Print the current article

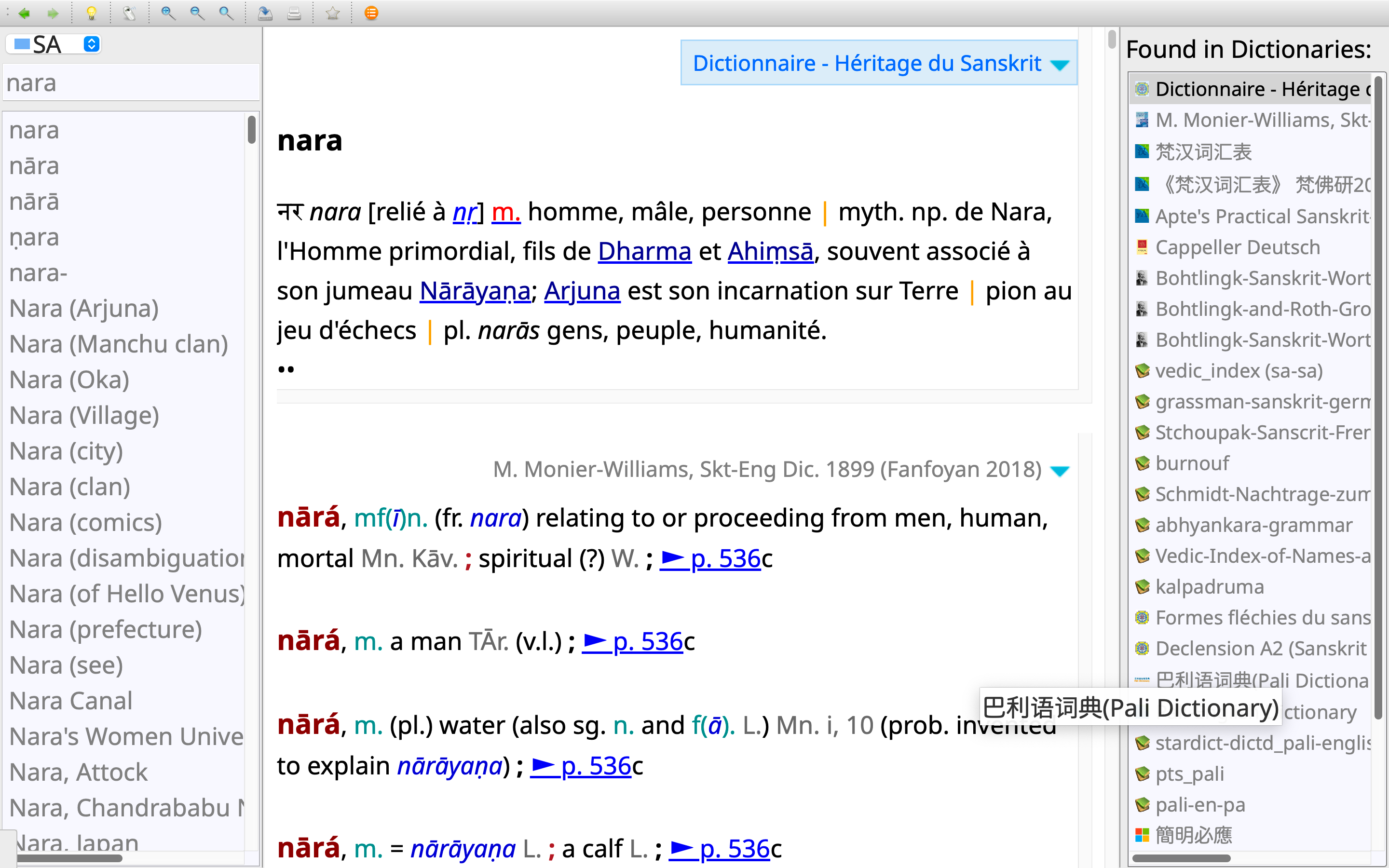294,13
